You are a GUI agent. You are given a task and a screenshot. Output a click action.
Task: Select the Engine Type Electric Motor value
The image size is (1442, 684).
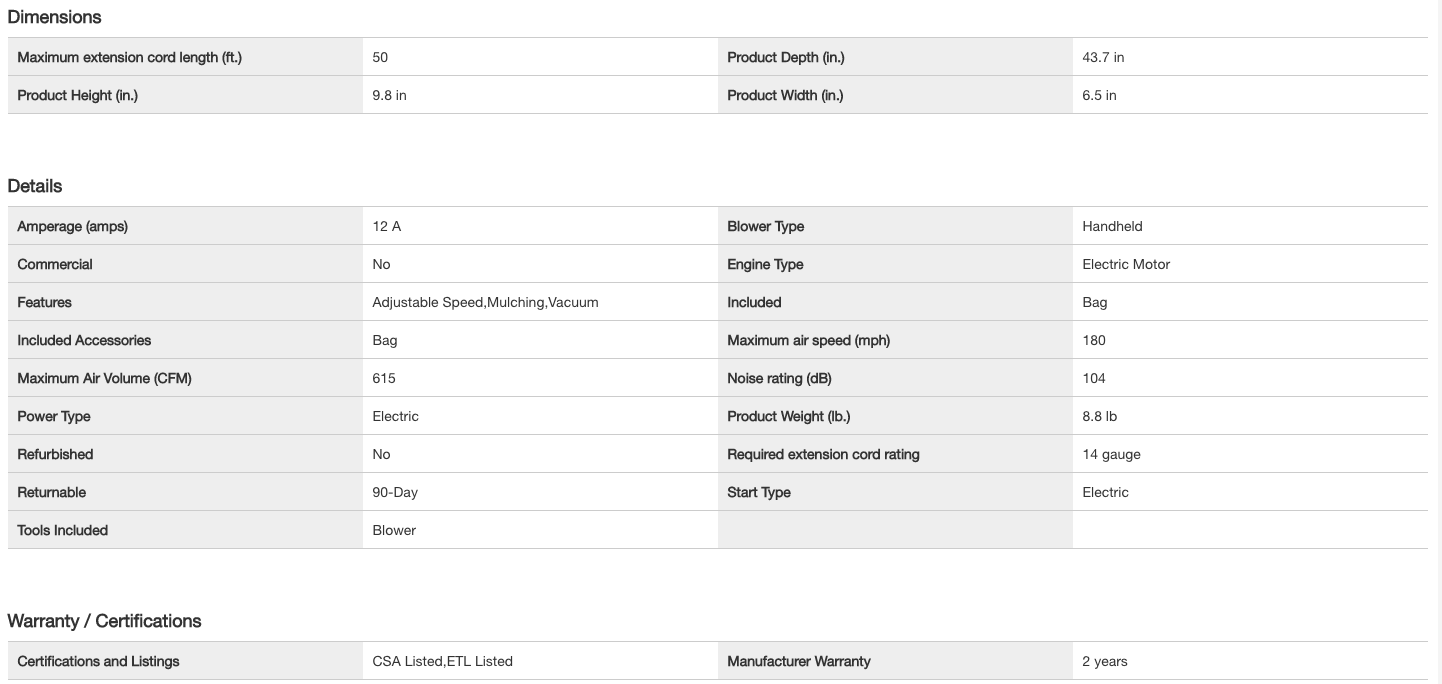point(1125,264)
